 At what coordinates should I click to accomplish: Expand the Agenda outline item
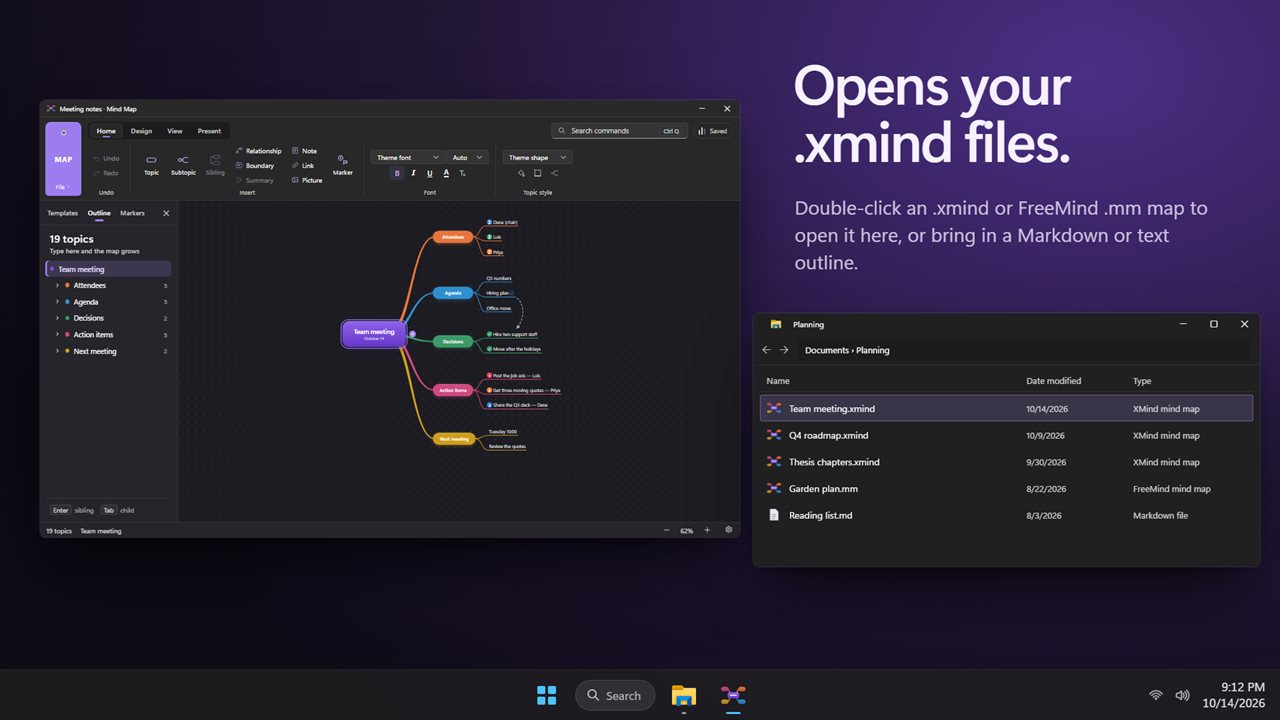pyautogui.click(x=57, y=302)
